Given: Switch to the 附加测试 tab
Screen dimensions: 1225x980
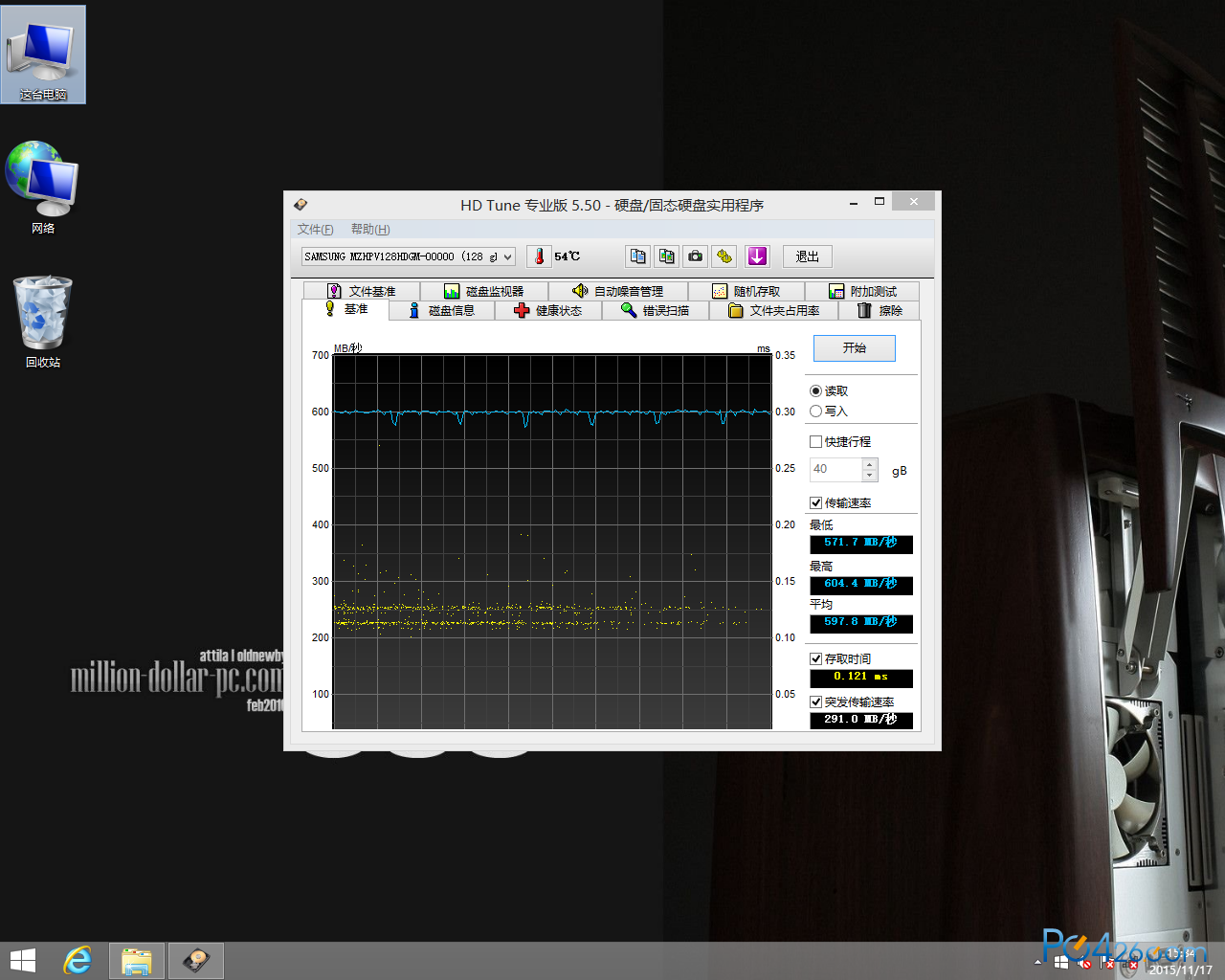Looking at the screenshot, I should pyautogui.click(x=862, y=291).
